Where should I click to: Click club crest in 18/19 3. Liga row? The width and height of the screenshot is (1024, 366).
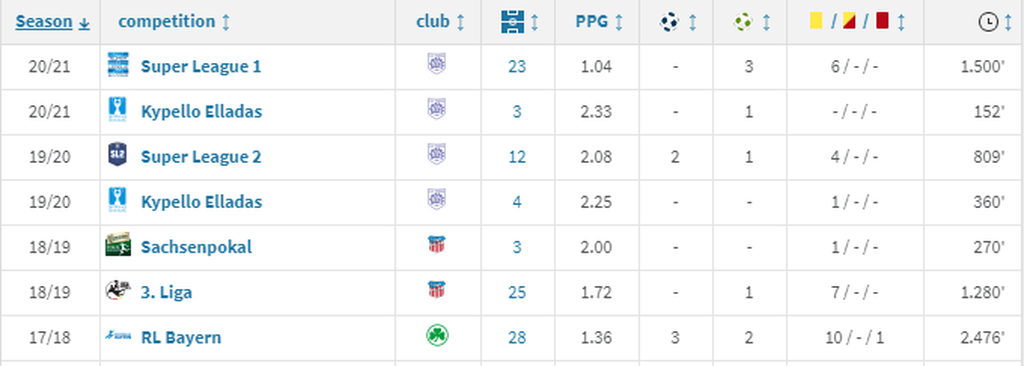click(x=436, y=290)
